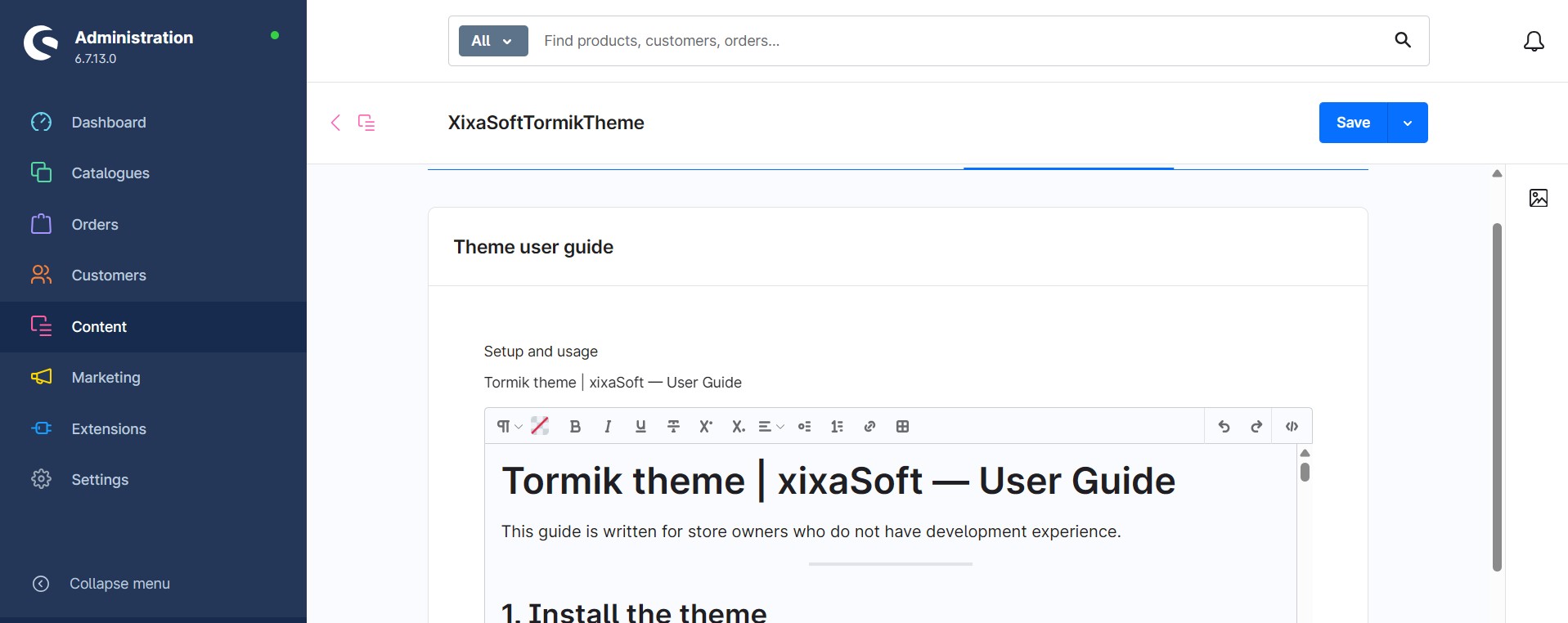Screen dimensions: 1568x623
Task: Open the text color picker swatch
Action: [x=540, y=426]
